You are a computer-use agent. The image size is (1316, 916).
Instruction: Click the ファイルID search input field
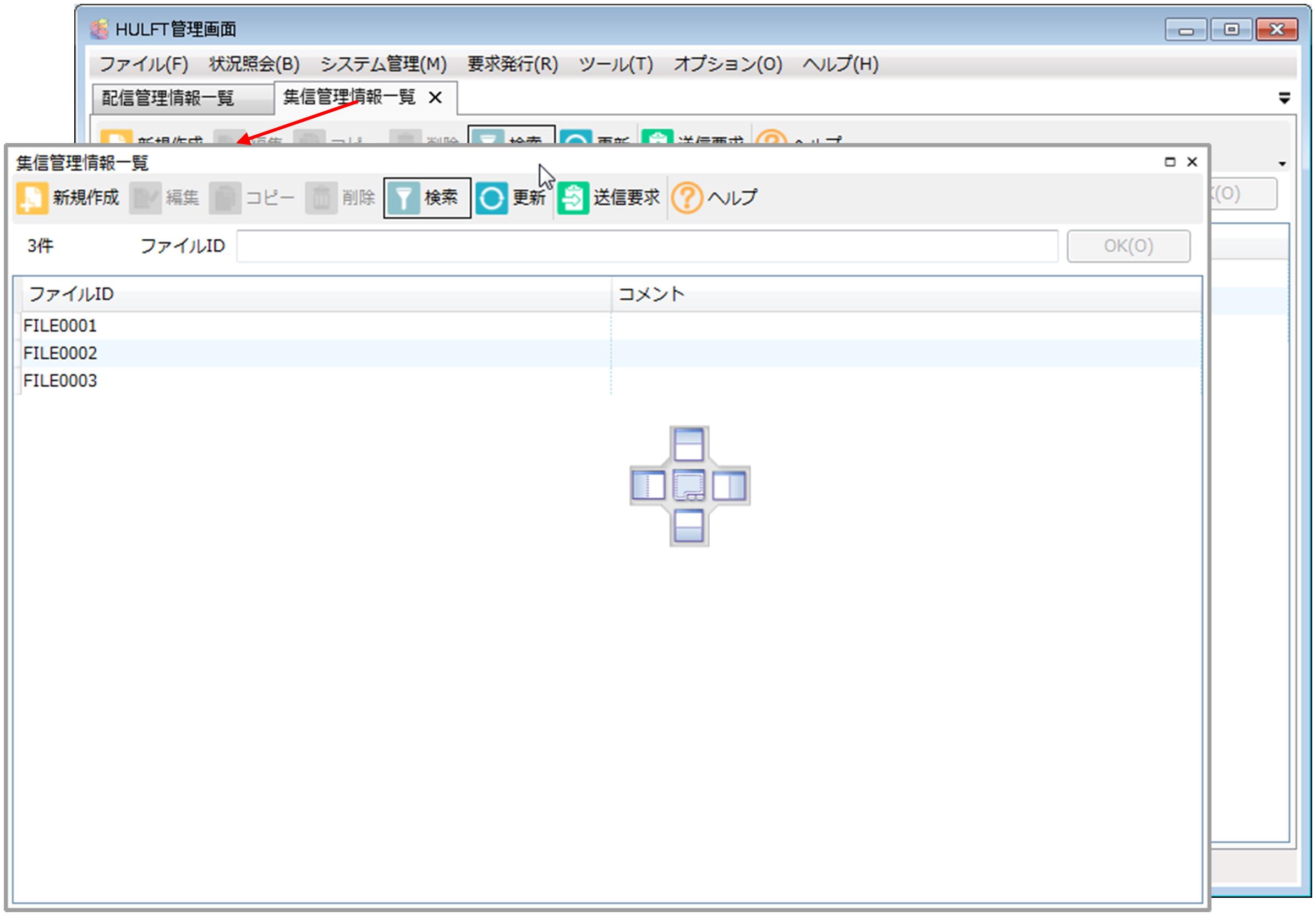pos(646,246)
